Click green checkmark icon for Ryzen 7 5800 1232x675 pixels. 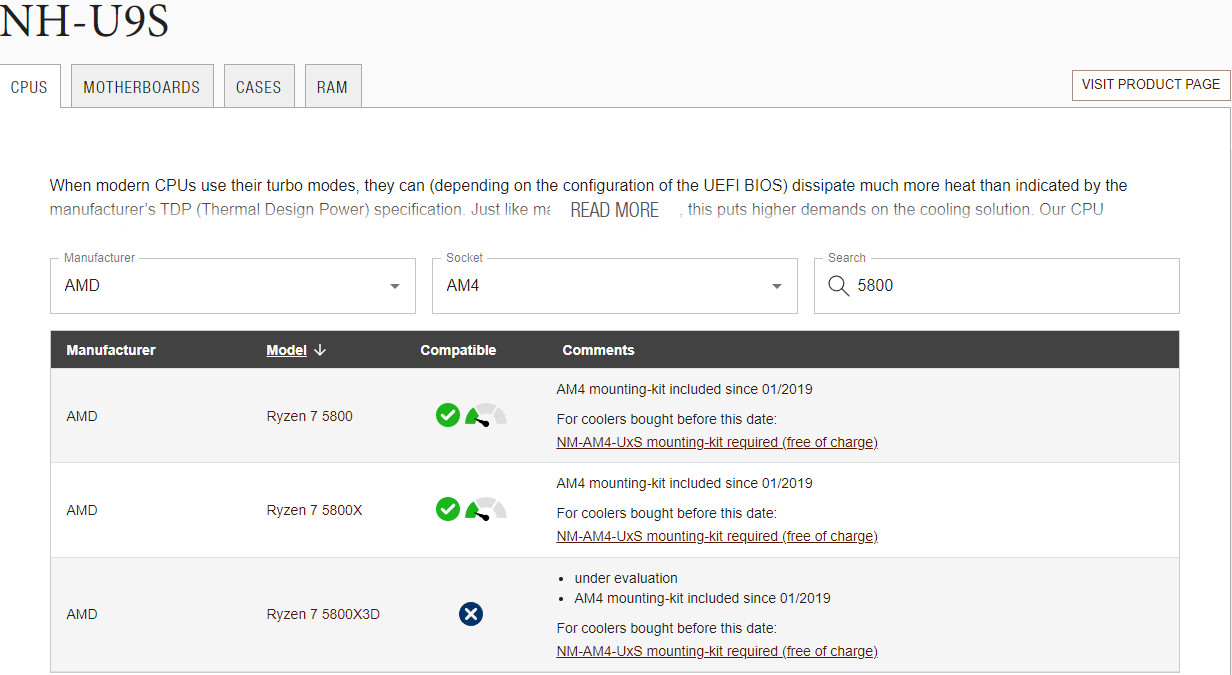click(x=448, y=415)
